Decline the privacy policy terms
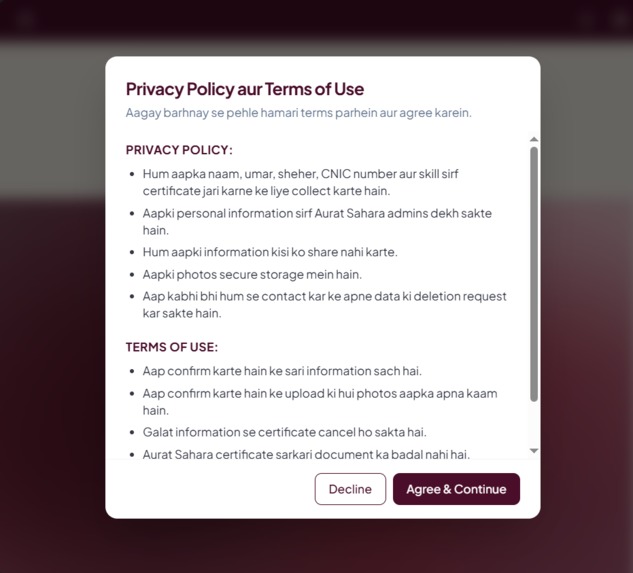 pyautogui.click(x=350, y=489)
